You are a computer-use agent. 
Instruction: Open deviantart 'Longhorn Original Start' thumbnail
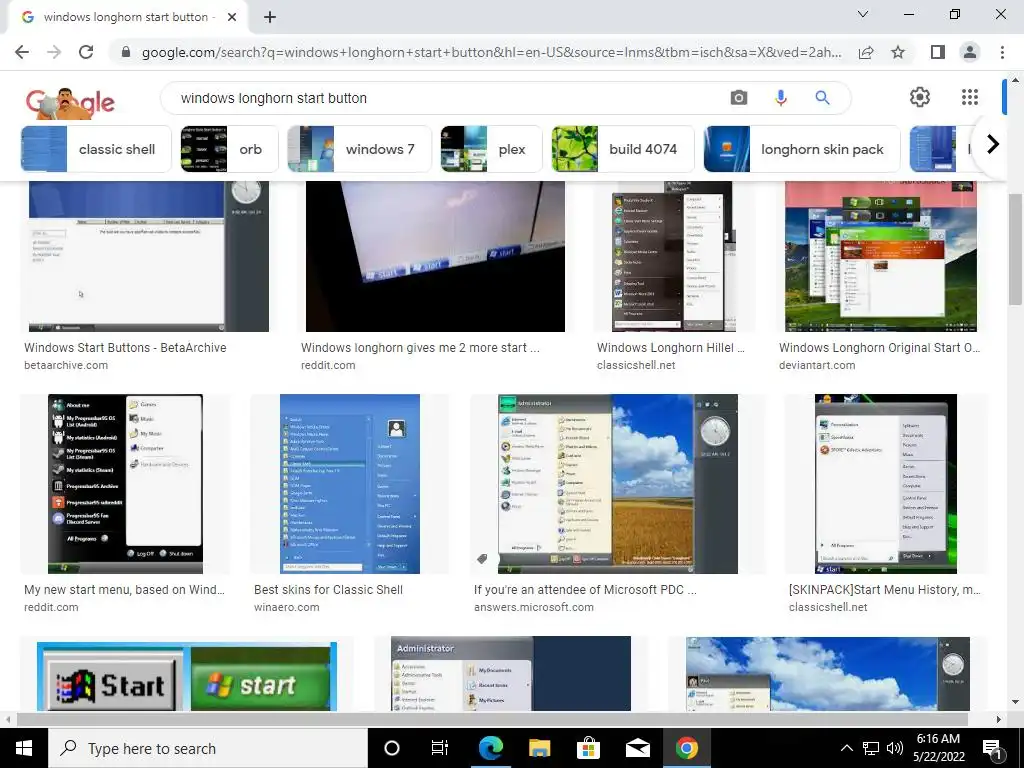881,256
